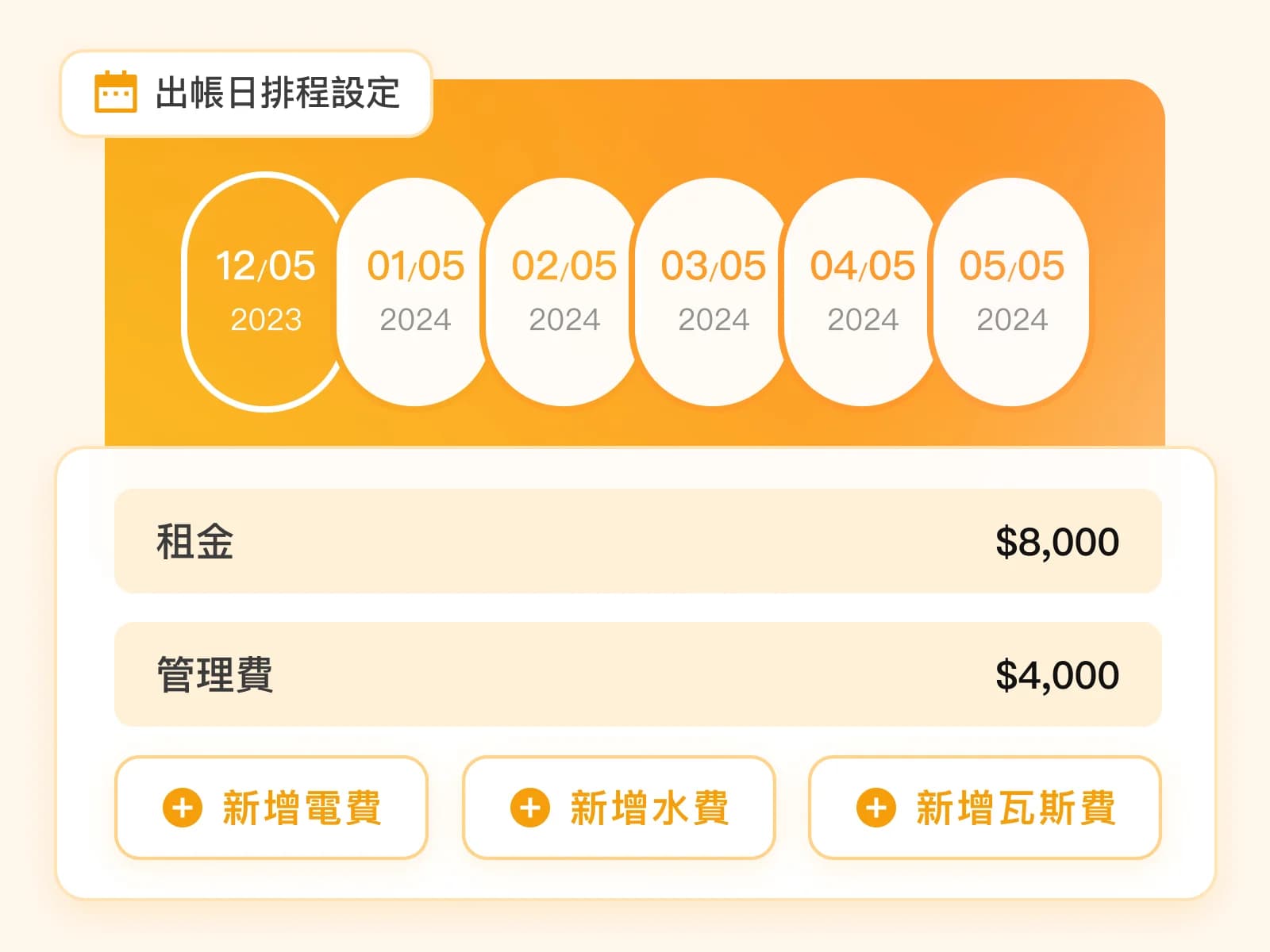Image resolution: width=1270 pixels, height=952 pixels.
Task: Switch to the 03/05 2024 billing date
Action: pos(713,291)
